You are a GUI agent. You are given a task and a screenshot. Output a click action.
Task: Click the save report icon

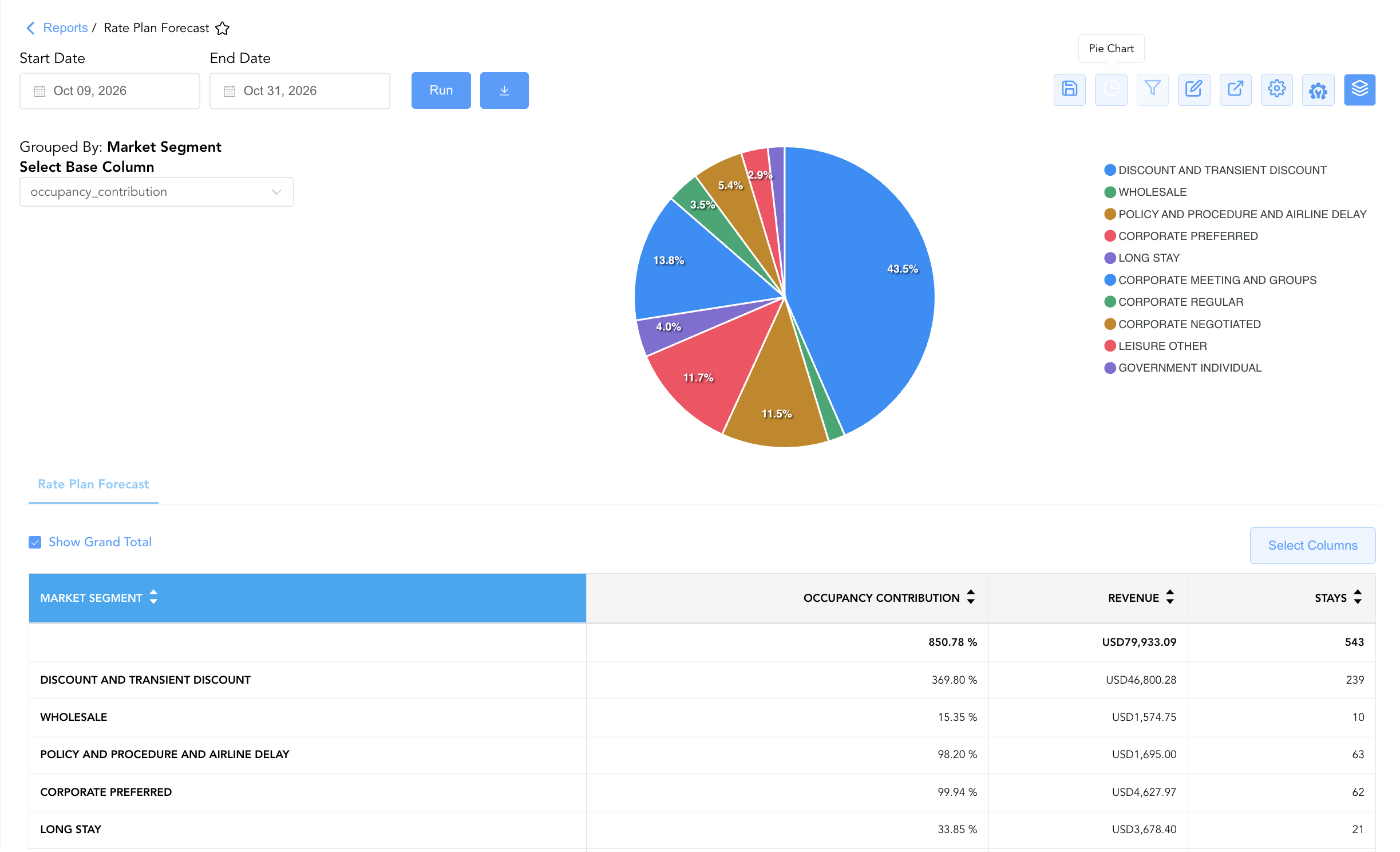point(1069,89)
